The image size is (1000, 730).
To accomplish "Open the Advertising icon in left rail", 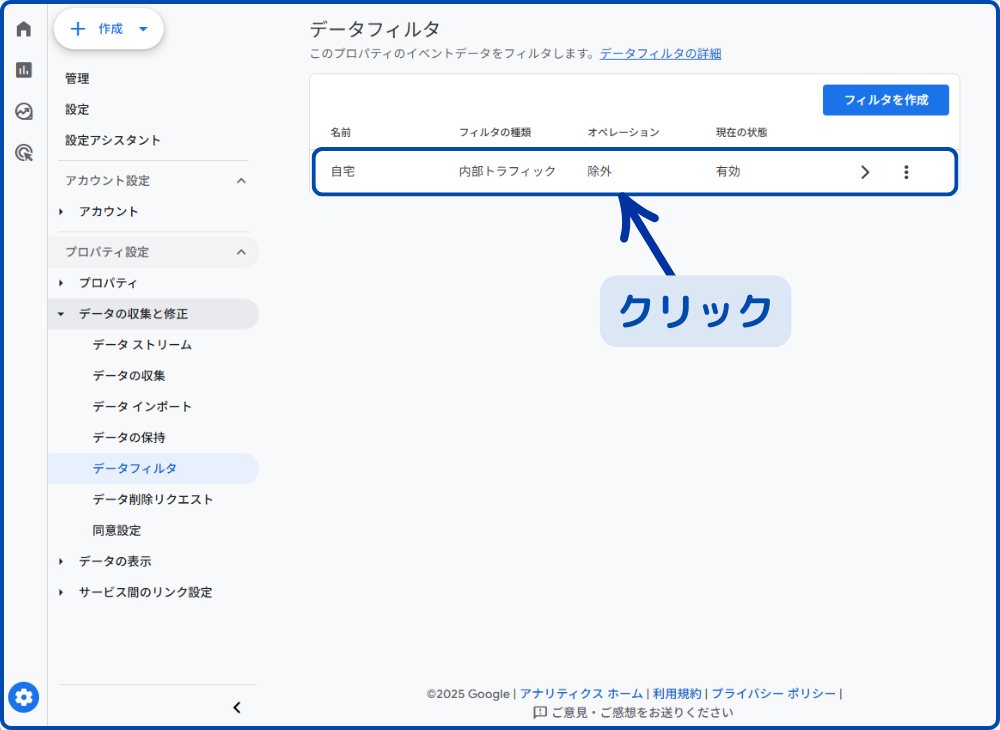I will click(x=24, y=153).
